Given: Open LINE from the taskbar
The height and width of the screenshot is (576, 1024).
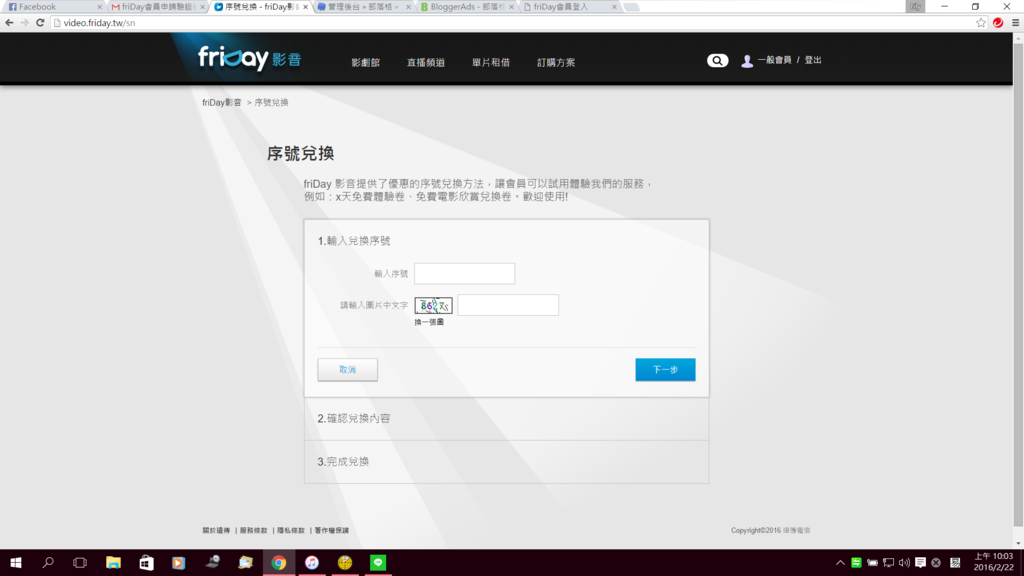Looking at the screenshot, I should pyautogui.click(x=378, y=562).
